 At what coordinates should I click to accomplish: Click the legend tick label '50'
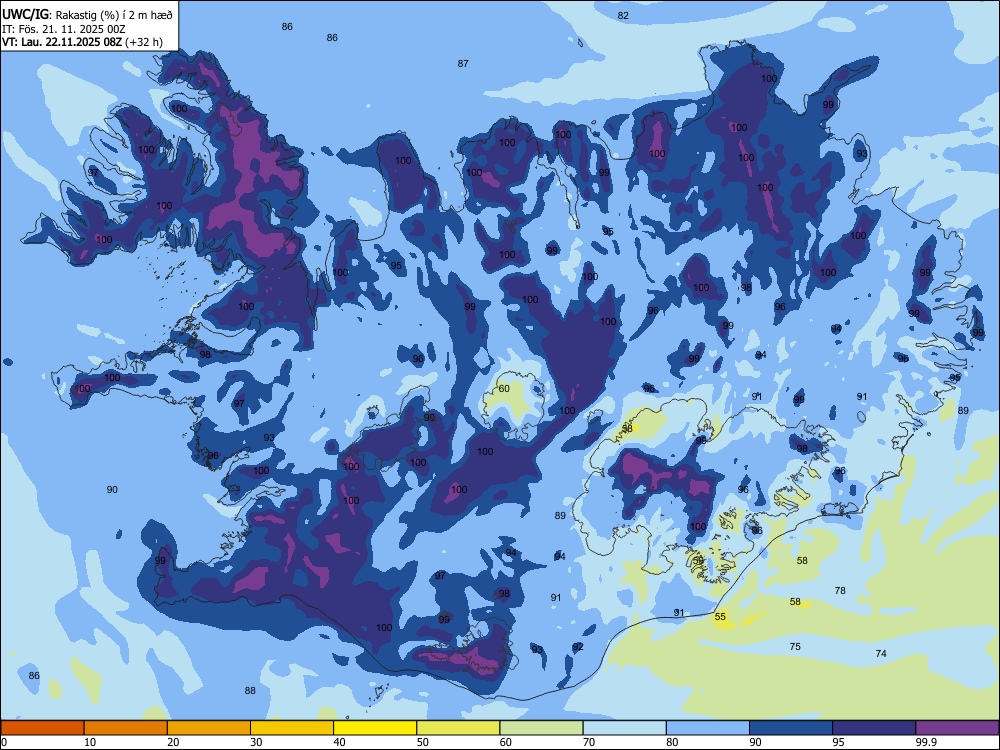point(423,742)
